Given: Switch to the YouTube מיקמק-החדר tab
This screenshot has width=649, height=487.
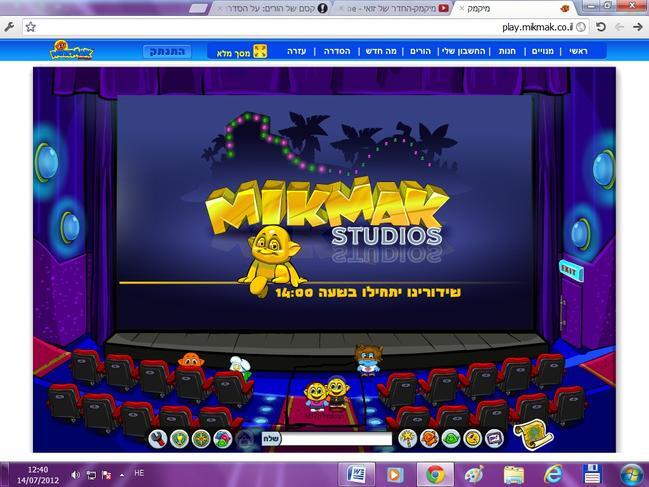Looking at the screenshot, I should coord(395,8).
